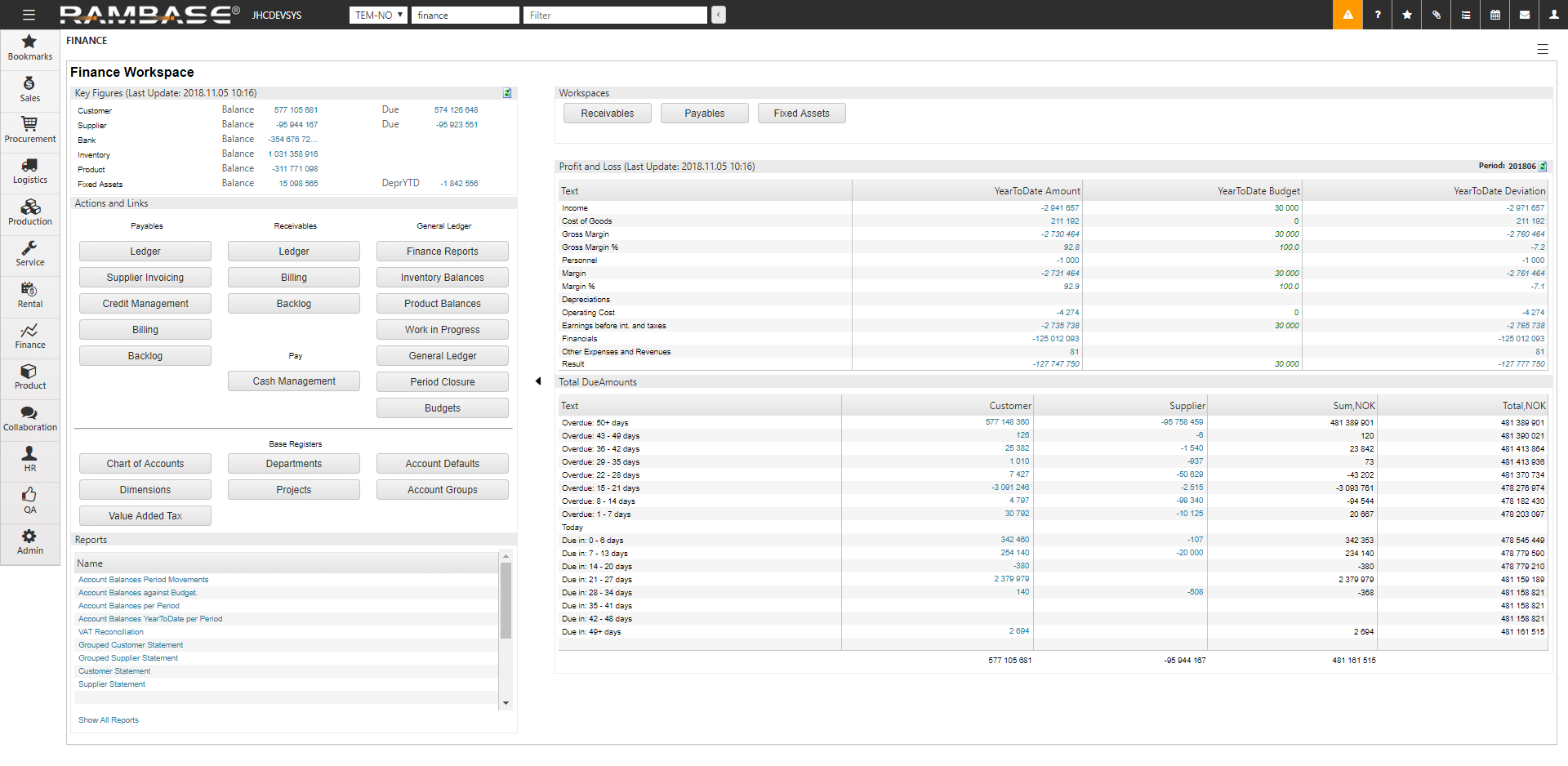Open the mail envelope icon
This screenshot has height=766, width=1568.
click(x=1525, y=15)
